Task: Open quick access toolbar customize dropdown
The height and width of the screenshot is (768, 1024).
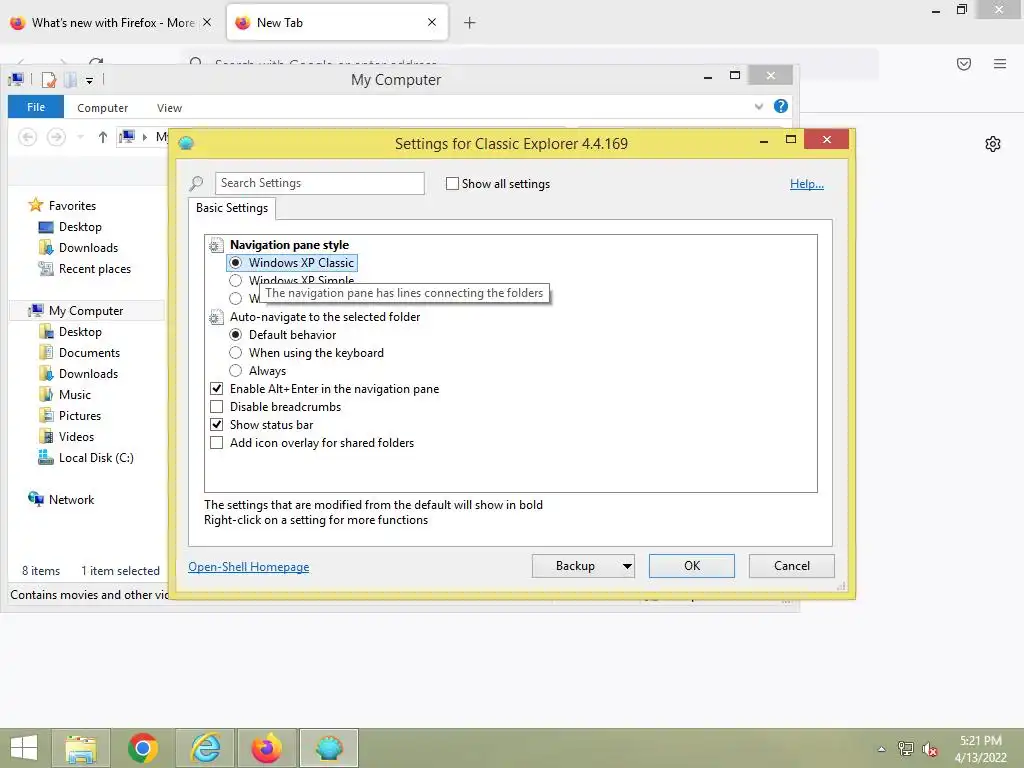Action: (89, 80)
